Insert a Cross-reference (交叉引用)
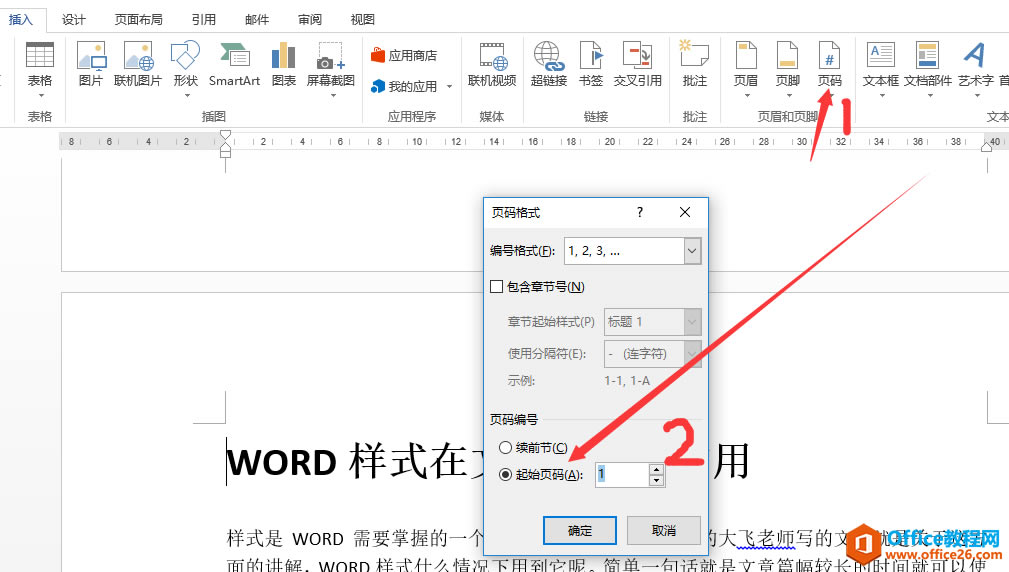The height and width of the screenshot is (572, 1009). tap(638, 64)
